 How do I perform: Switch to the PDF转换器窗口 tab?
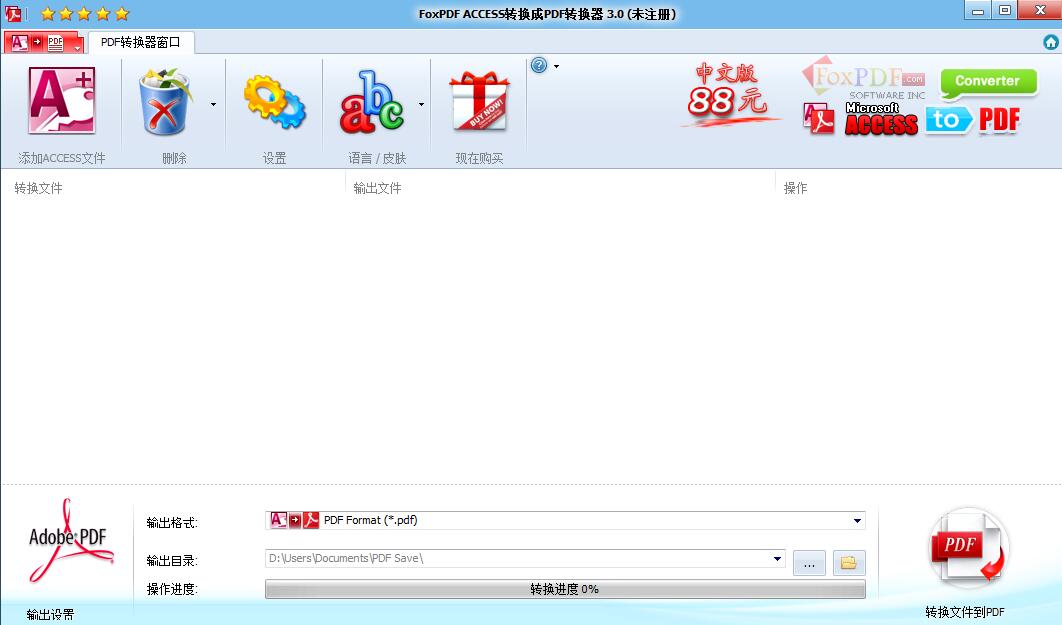tap(141, 42)
